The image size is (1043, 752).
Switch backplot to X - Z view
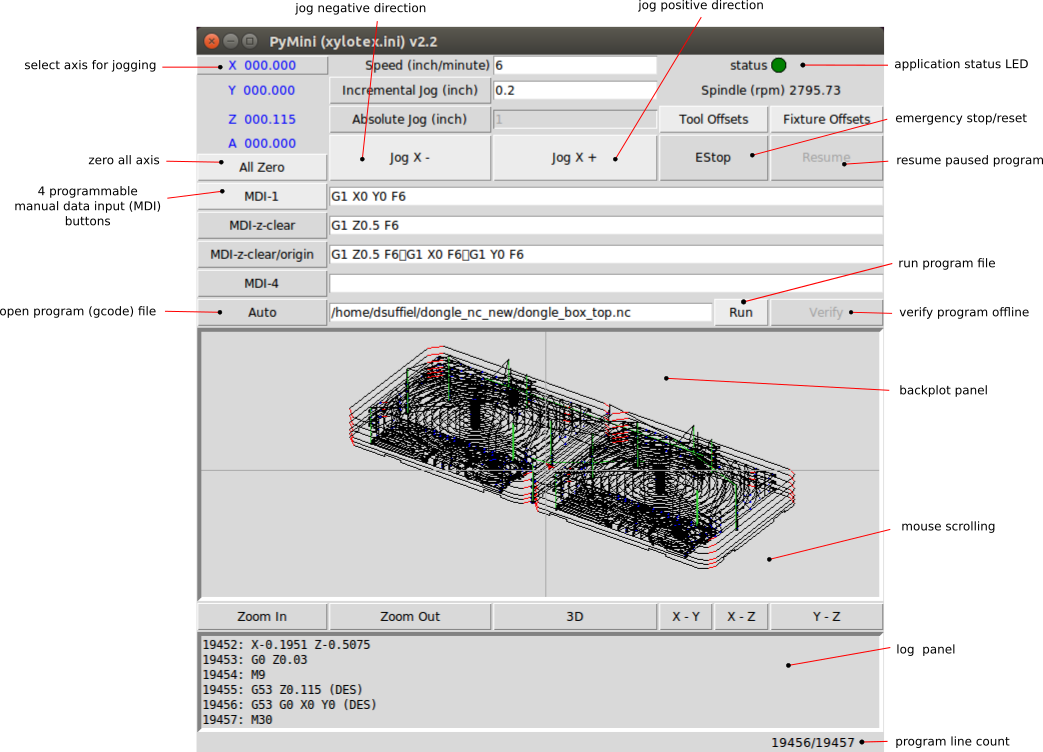tap(741, 616)
